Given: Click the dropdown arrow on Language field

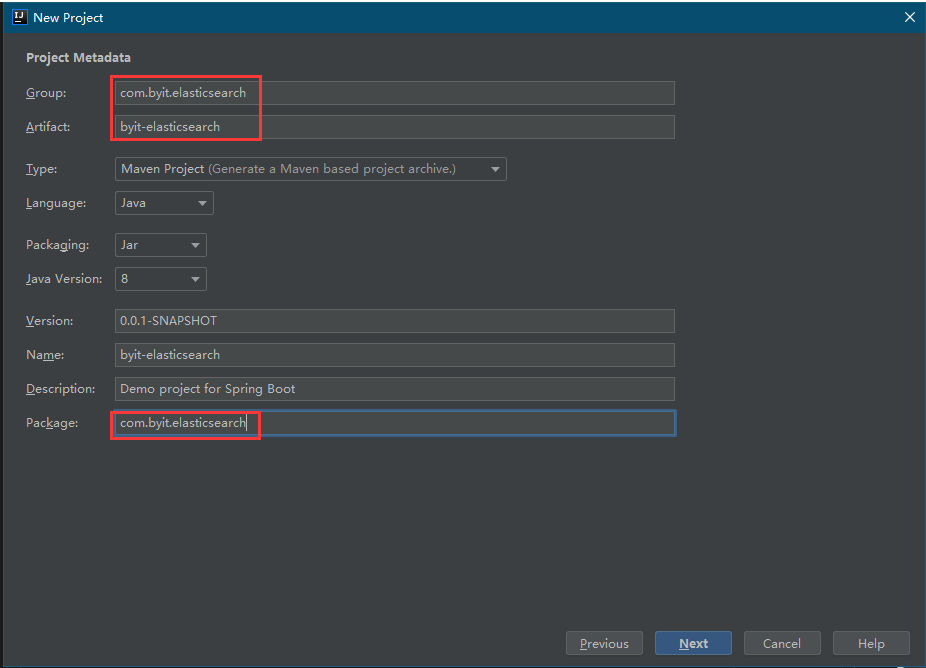Looking at the screenshot, I should (204, 203).
